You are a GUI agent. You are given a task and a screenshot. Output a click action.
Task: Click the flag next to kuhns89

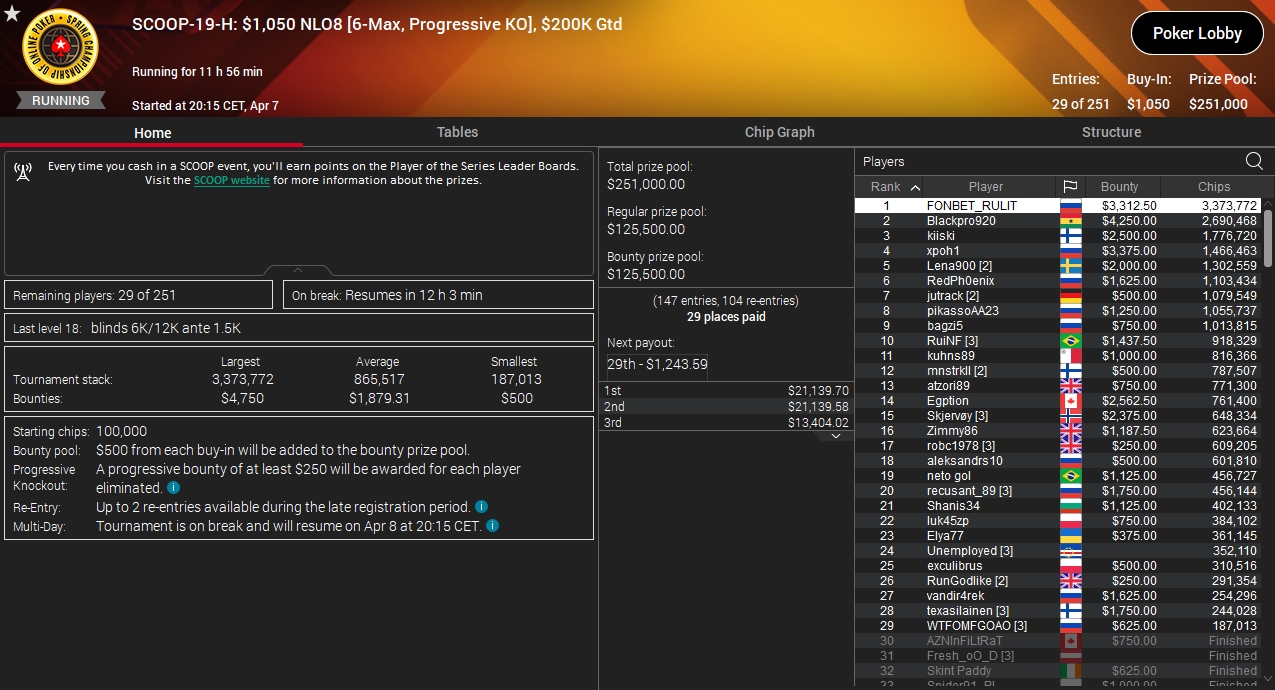[x=1070, y=356]
